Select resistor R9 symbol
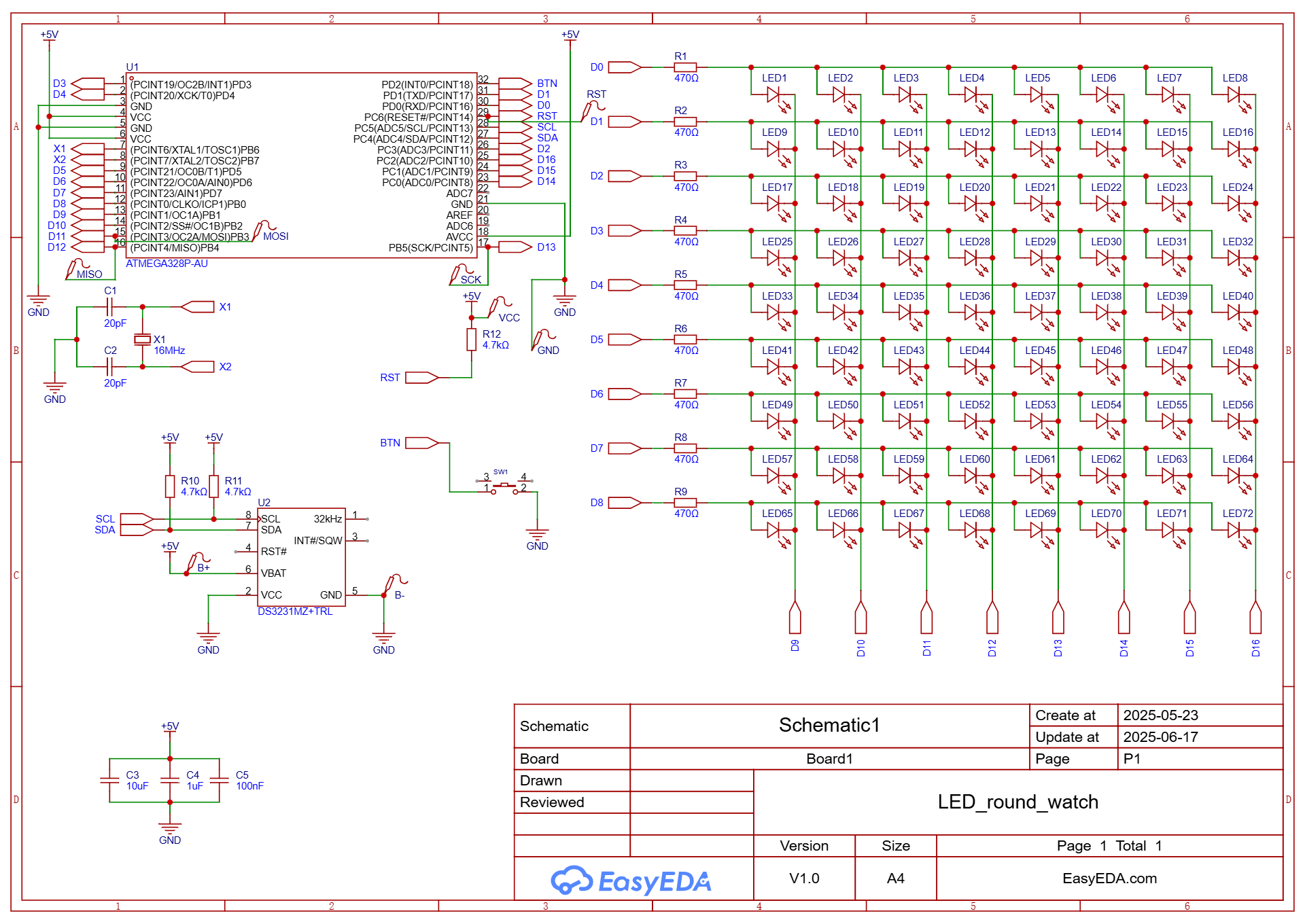The height and width of the screenshot is (924, 1305). pyautogui.click(x=685, y=503)
